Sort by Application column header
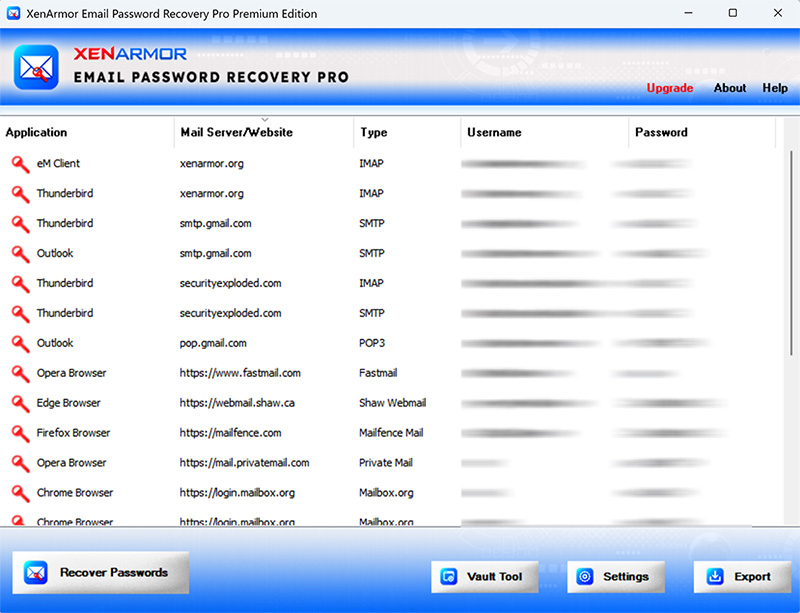 coord(87,133)
